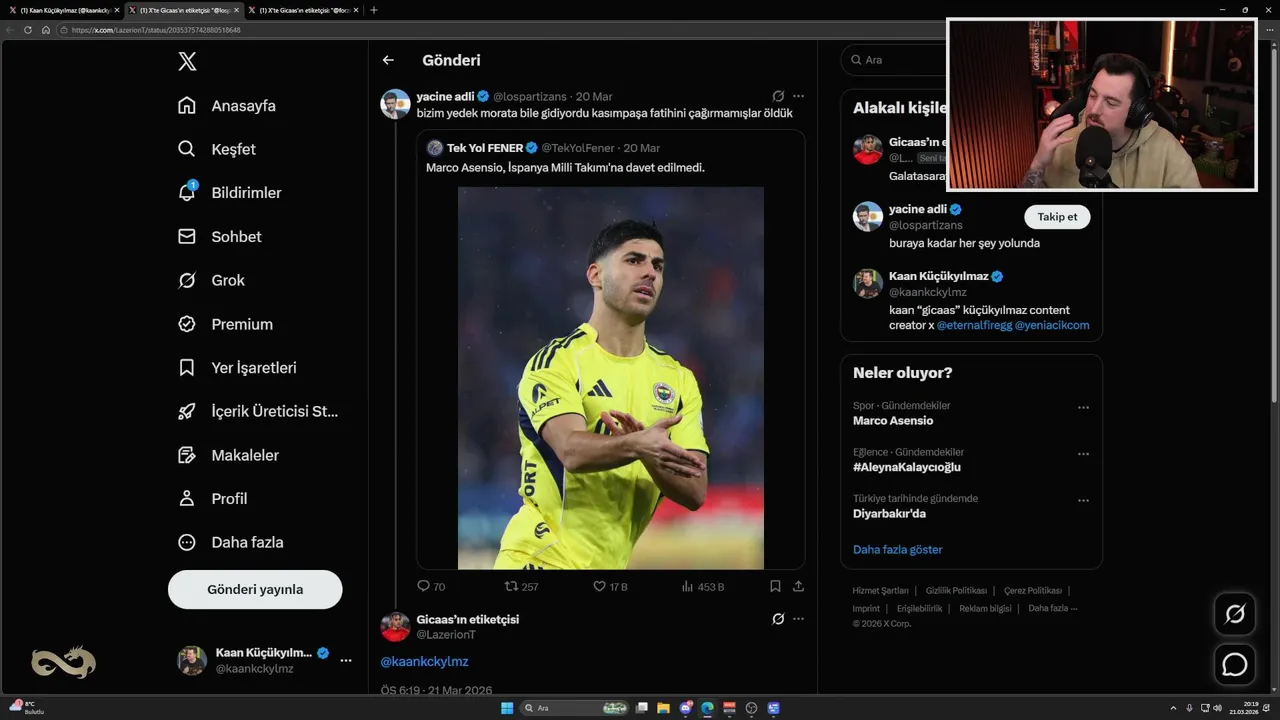Open the Marco Asensio photo

point(611,378)
